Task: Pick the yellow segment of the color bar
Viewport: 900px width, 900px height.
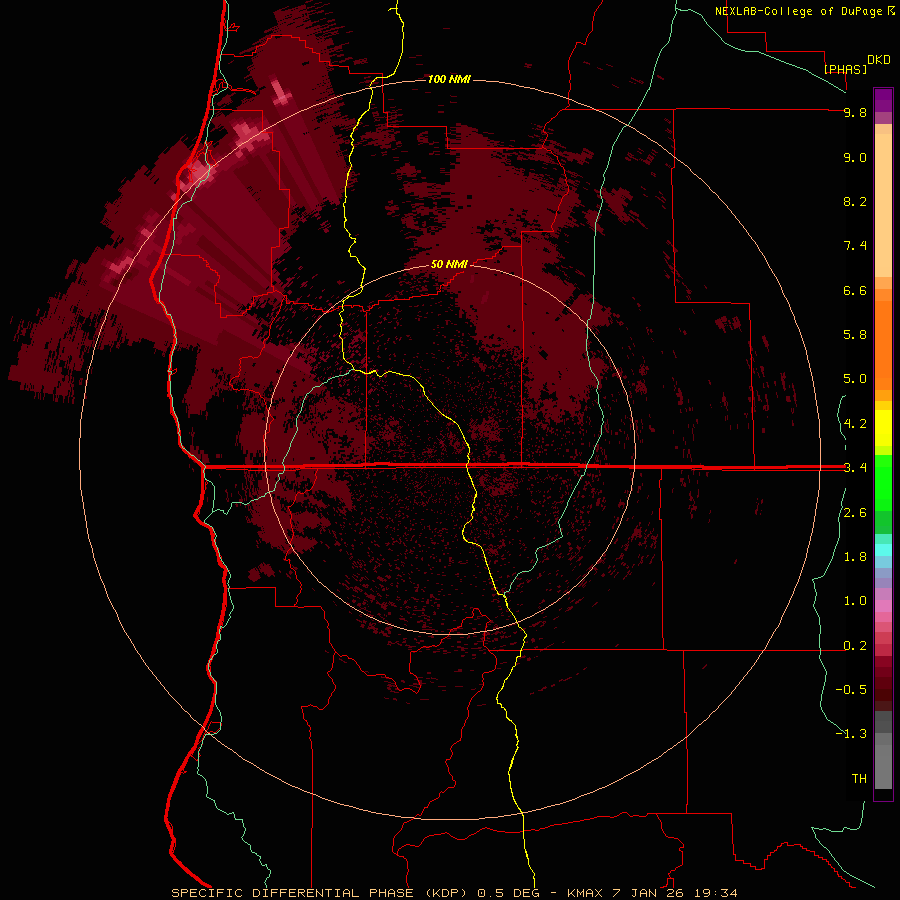Action: coord(883,428)
